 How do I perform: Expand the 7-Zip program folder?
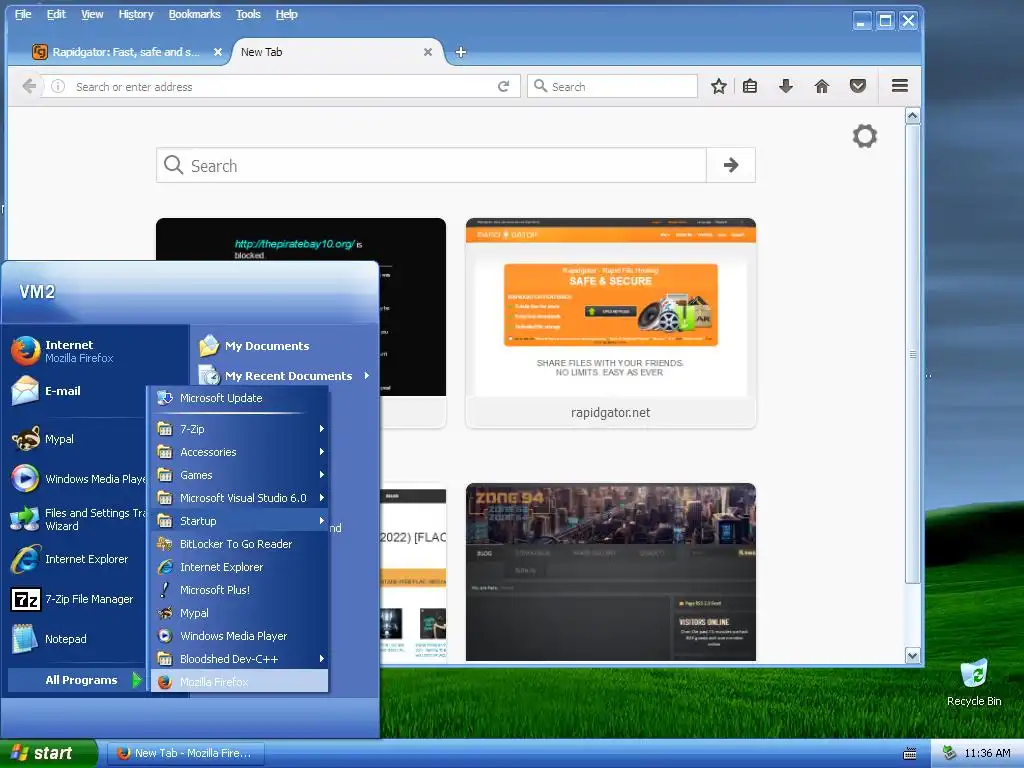point(239,429)
